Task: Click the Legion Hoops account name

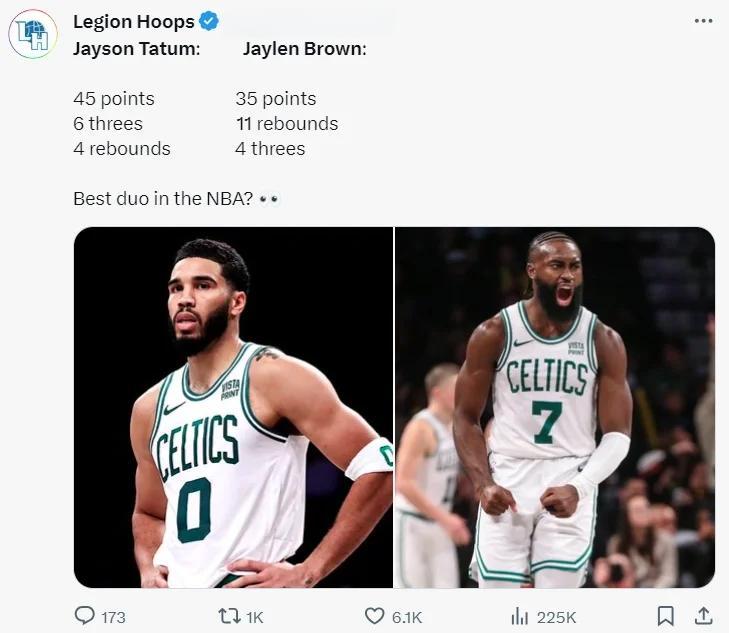Action: [134, 21]
